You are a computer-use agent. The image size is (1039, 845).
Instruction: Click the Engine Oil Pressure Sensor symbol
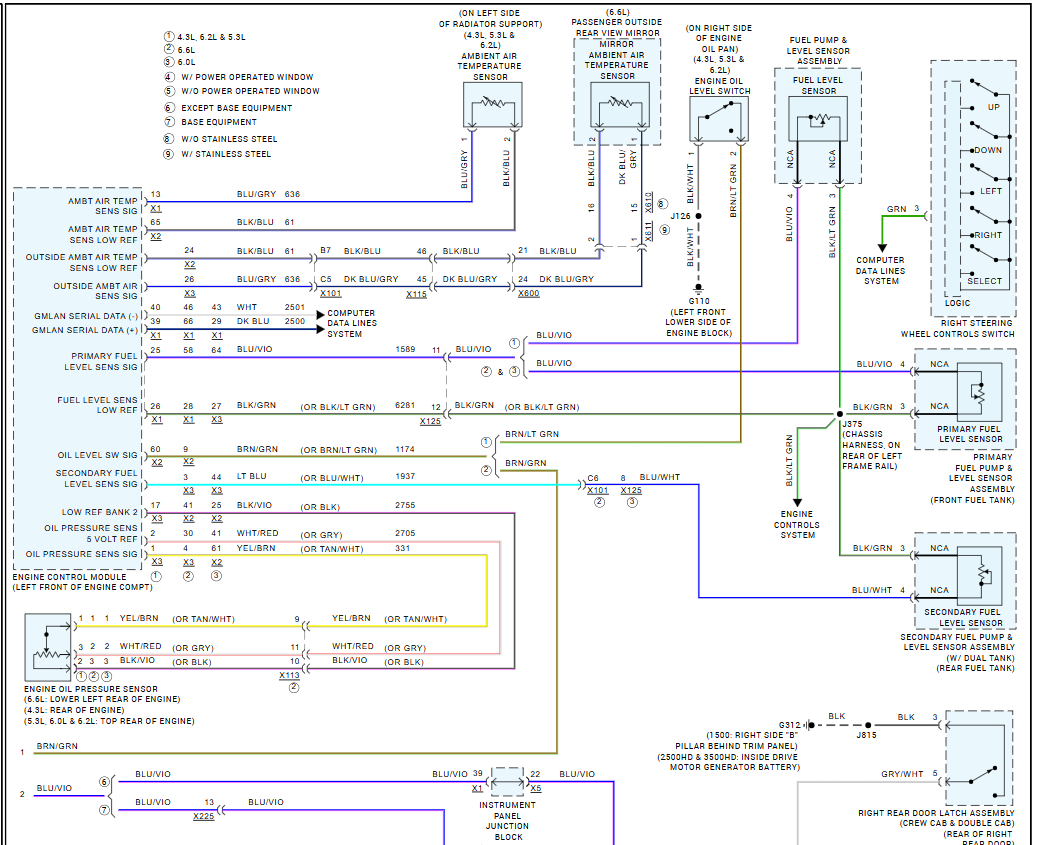(48, 648)
